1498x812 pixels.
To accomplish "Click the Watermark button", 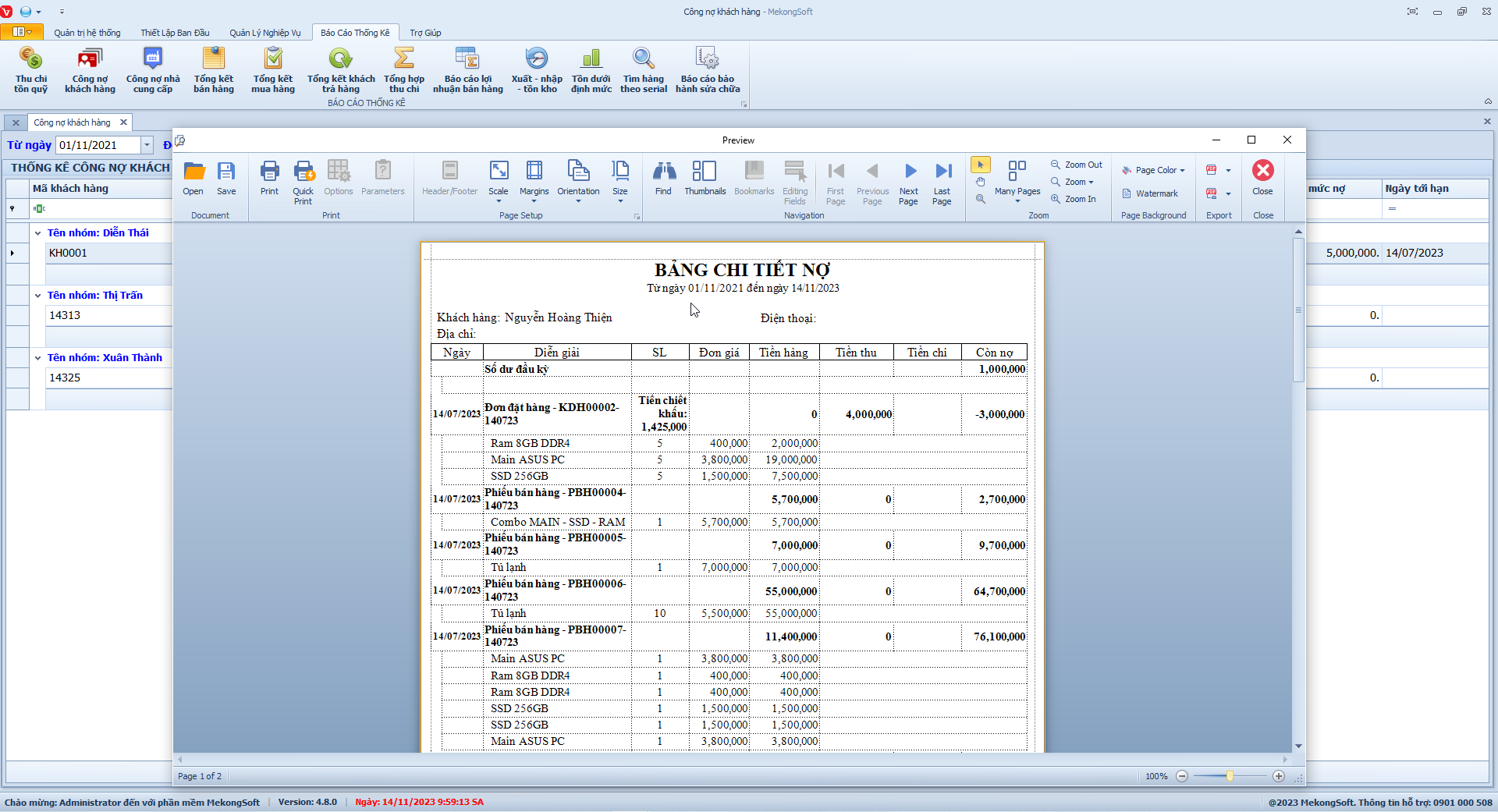I will (1150, 193).
